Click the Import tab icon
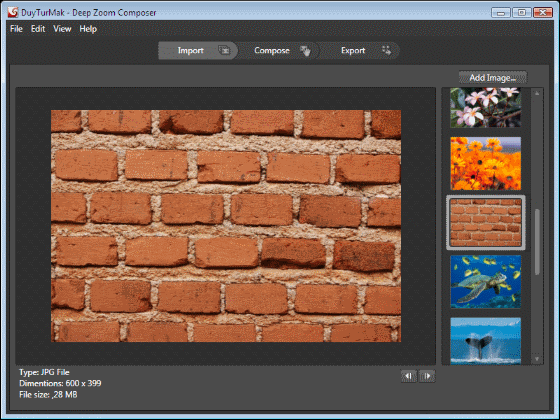 (224, 50)
